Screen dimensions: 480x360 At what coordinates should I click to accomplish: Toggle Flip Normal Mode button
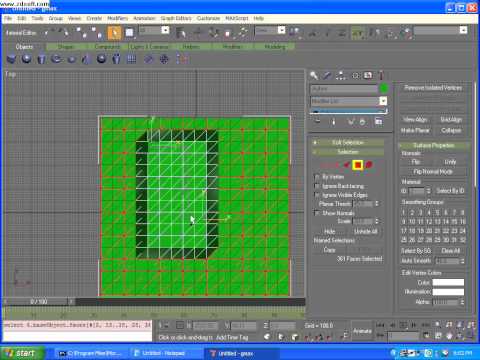click(x=433, y=172)
